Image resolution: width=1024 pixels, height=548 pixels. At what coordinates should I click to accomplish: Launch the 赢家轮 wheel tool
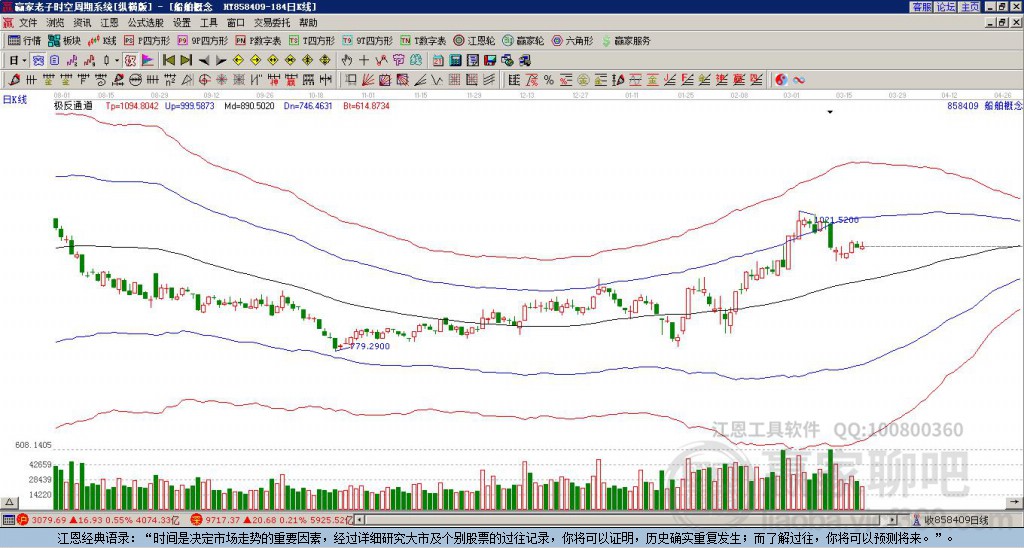523,40
